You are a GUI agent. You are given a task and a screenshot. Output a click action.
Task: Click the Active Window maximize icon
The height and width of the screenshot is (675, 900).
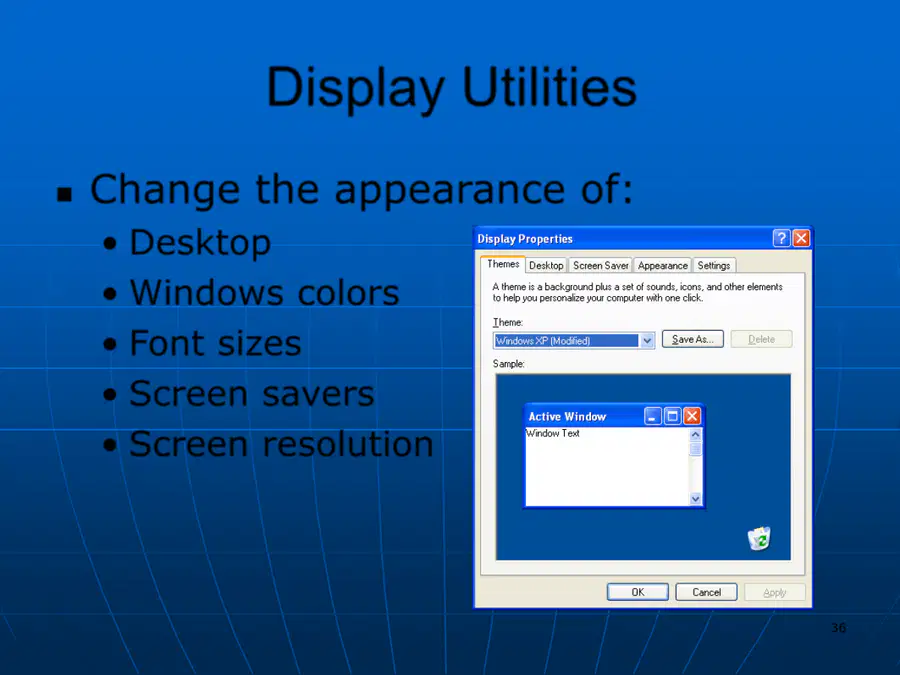click(x=672, y=416)
